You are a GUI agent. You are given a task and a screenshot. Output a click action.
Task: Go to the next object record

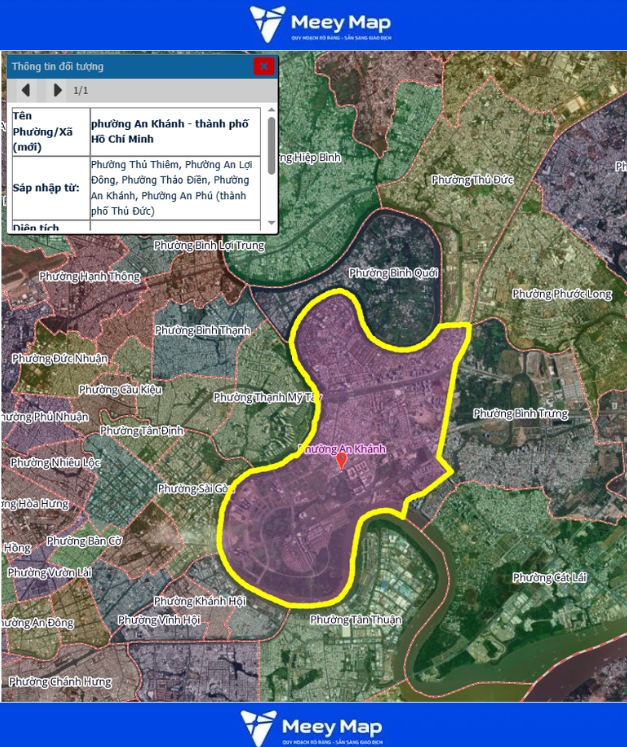[x=57, y=91]
